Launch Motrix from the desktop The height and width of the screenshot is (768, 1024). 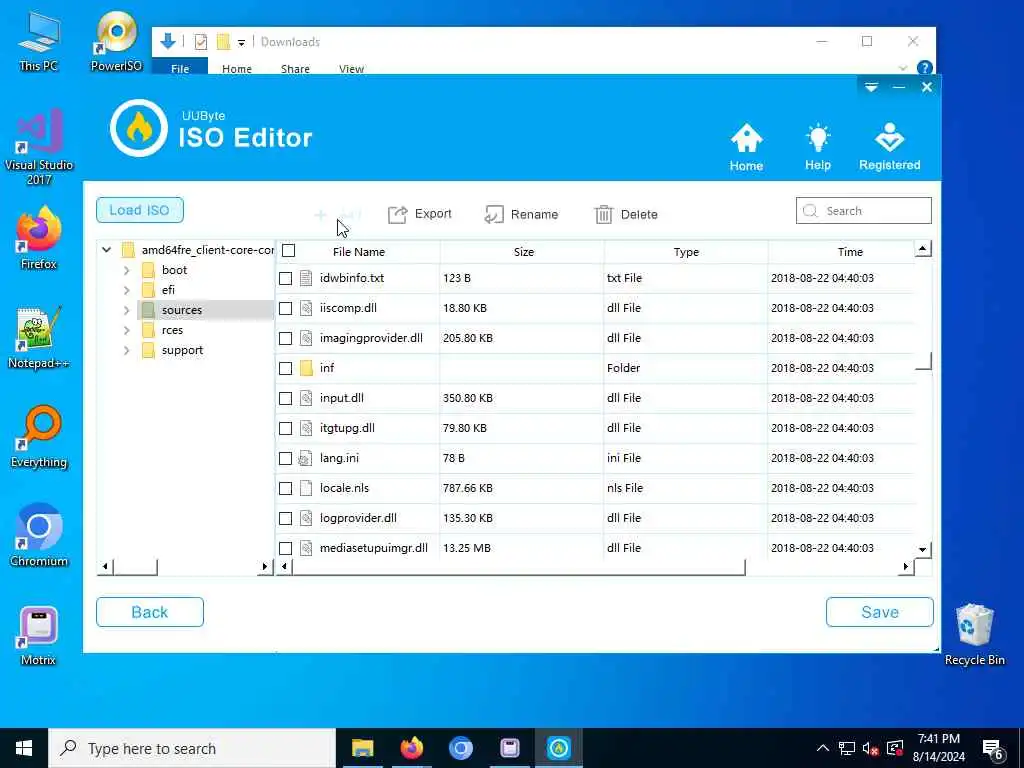click(x=39, y=635)
